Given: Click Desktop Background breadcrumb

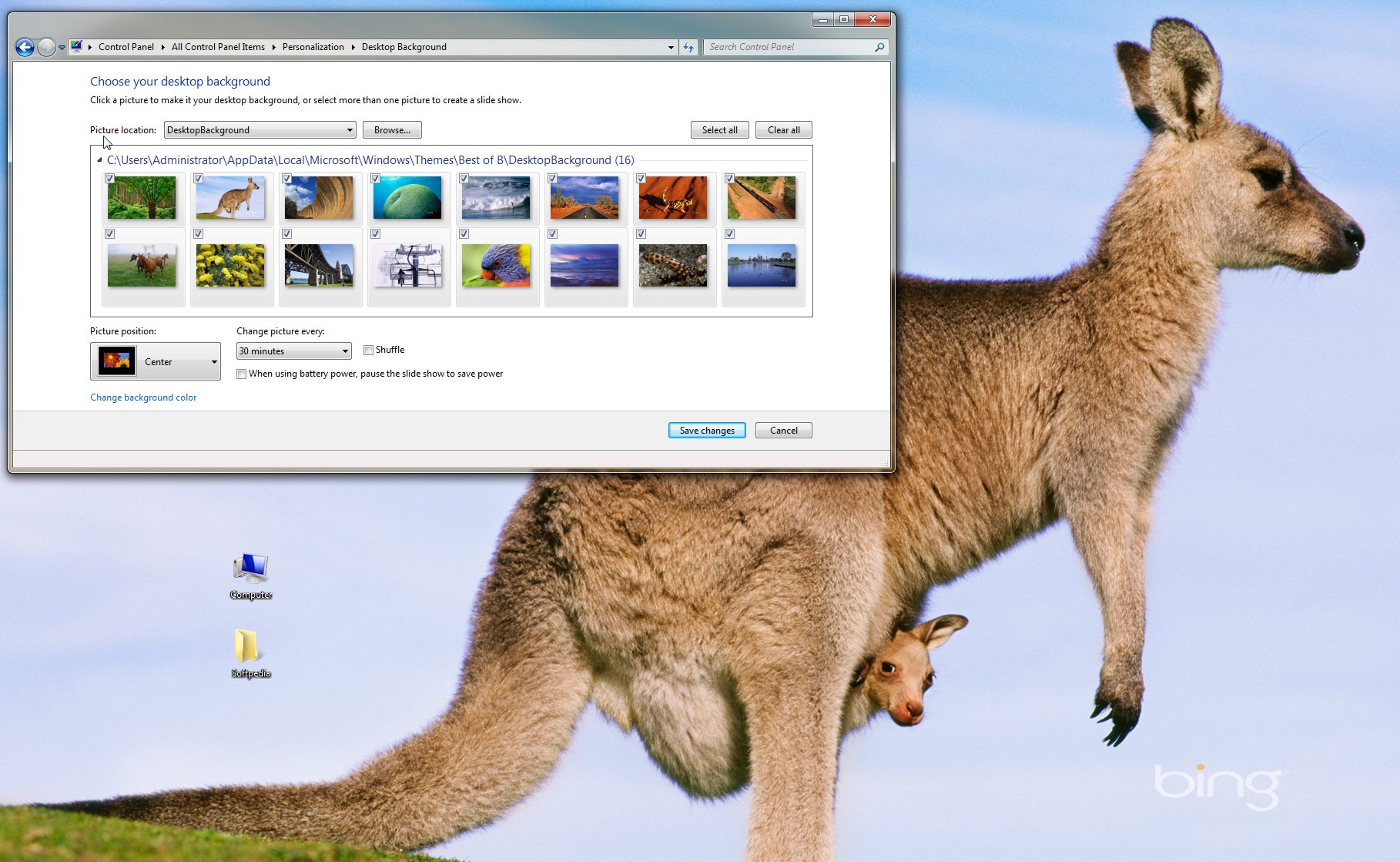Looking at the screenshot, I should [404, 47].
